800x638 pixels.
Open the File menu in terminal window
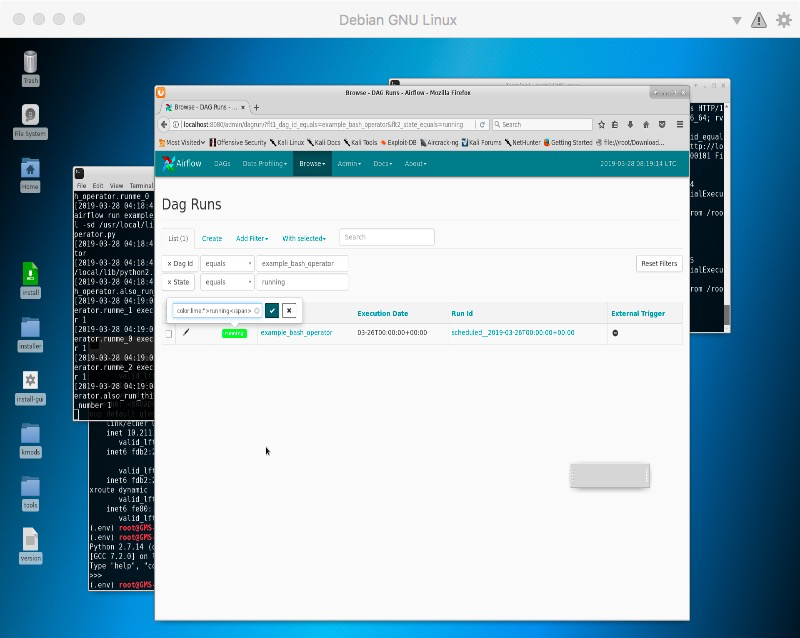[82, 186]
